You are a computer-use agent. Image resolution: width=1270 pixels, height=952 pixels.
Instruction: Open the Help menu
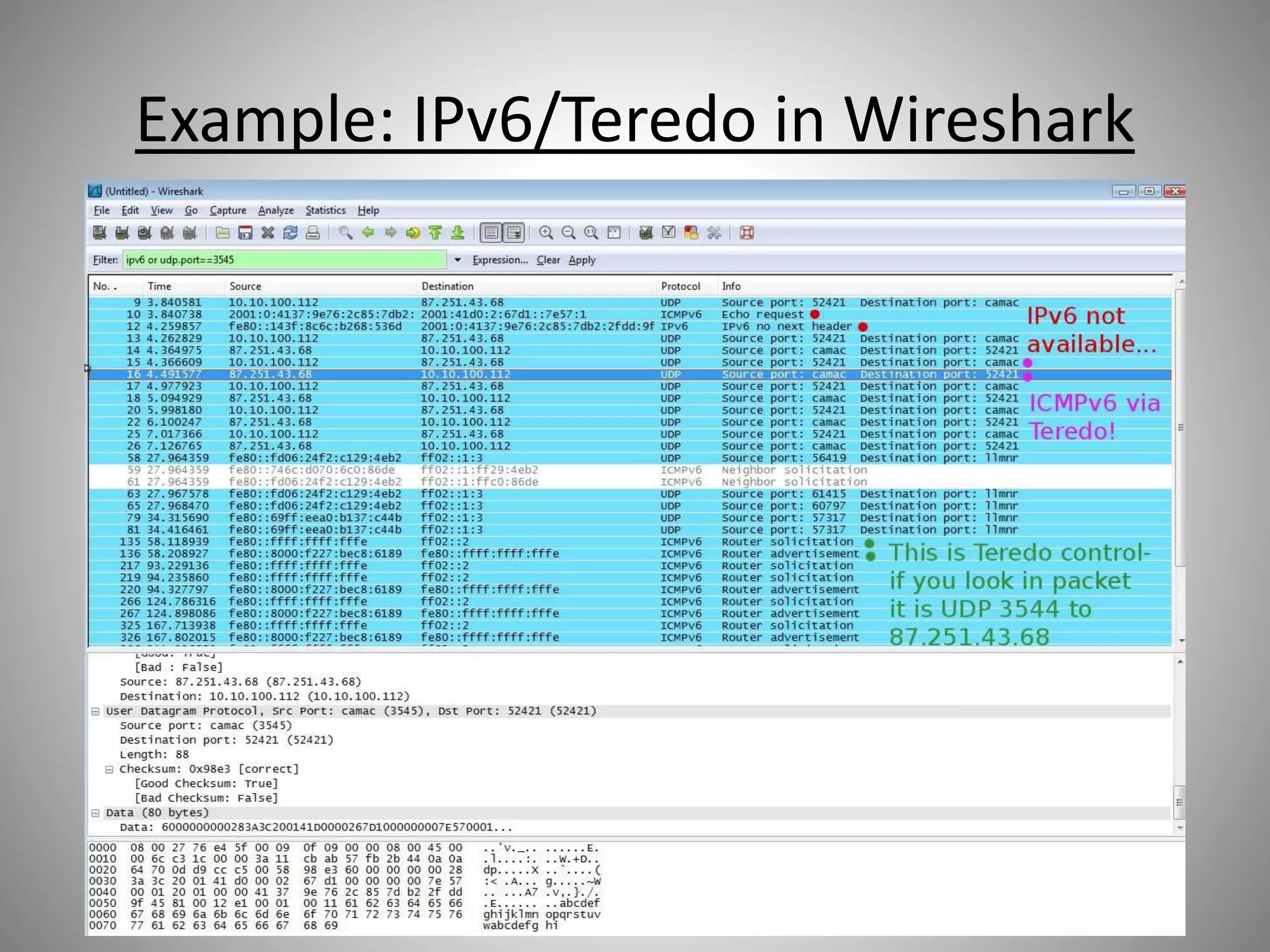point(368,211)
